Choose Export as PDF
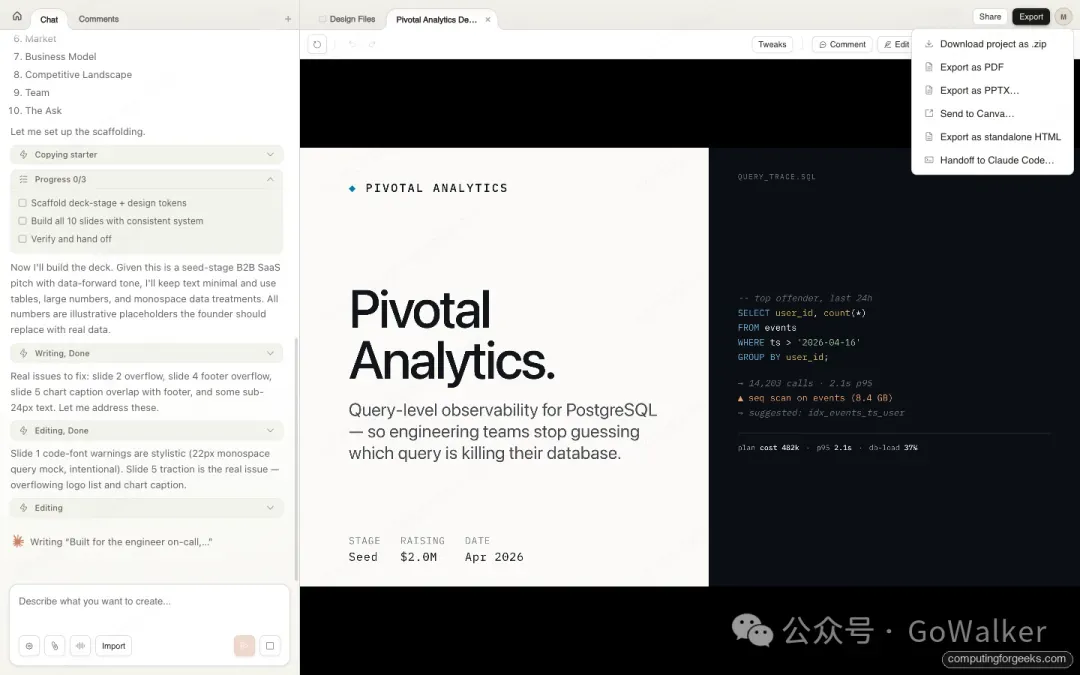Image resolution: width=1080 pixels, height=675 pixels. click(992, 67)
